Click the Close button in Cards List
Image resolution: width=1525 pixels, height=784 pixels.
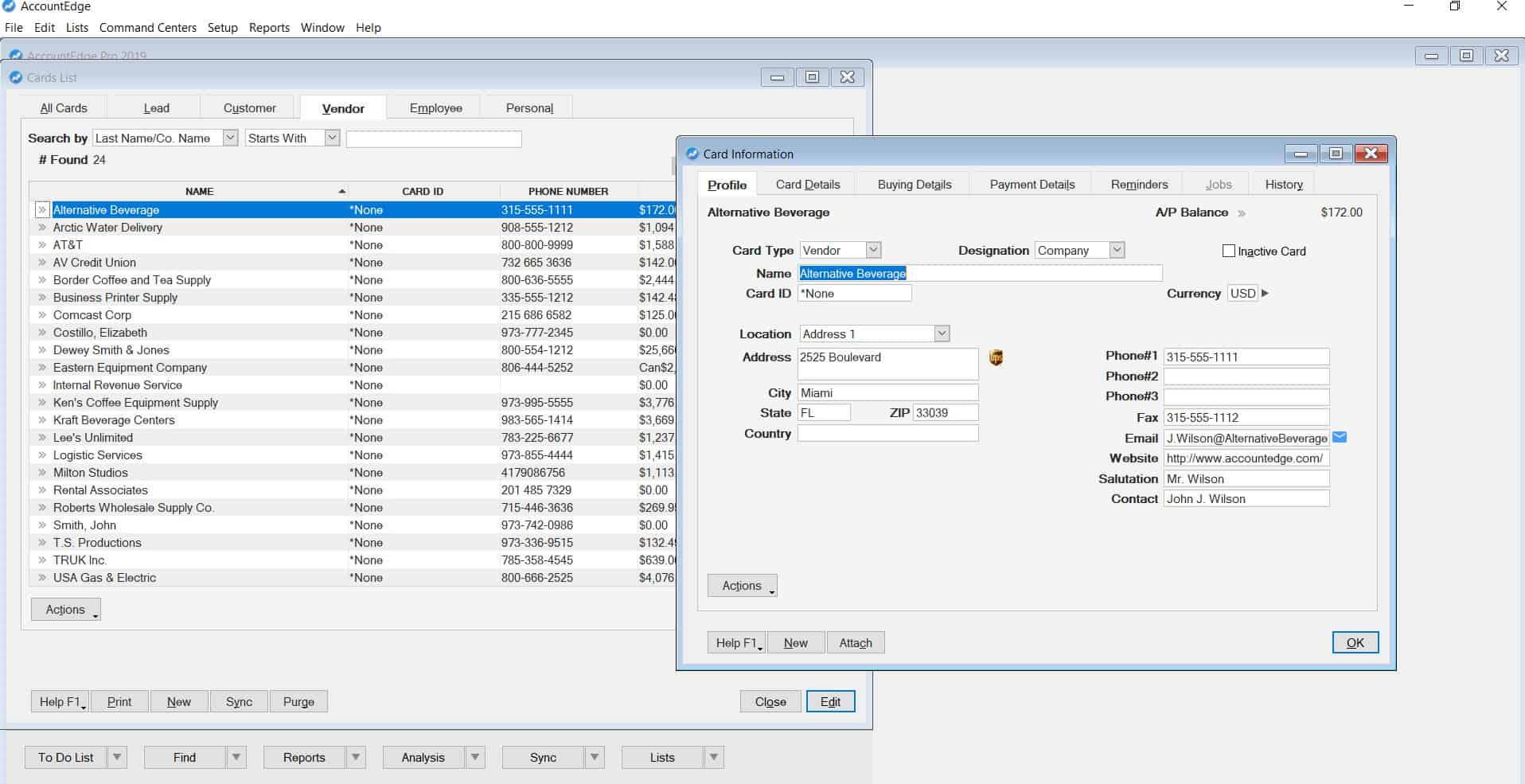[x=770, y=701]
